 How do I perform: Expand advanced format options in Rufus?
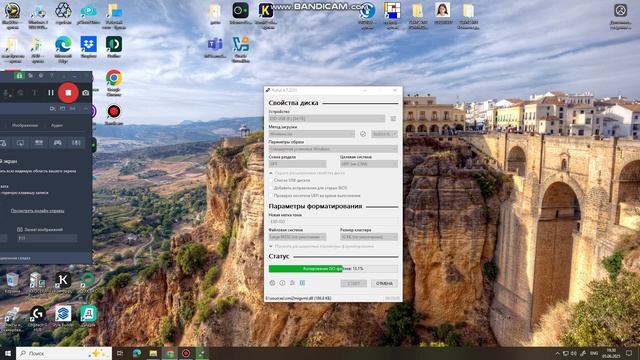point(321,247)
